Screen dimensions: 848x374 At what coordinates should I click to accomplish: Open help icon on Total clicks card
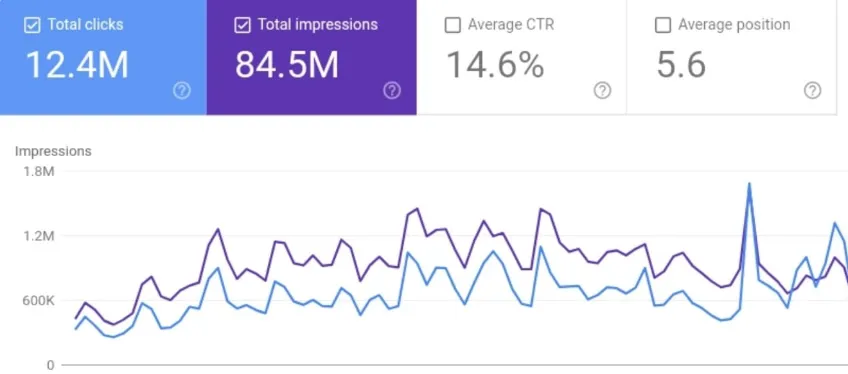click(x=182, y=91)
